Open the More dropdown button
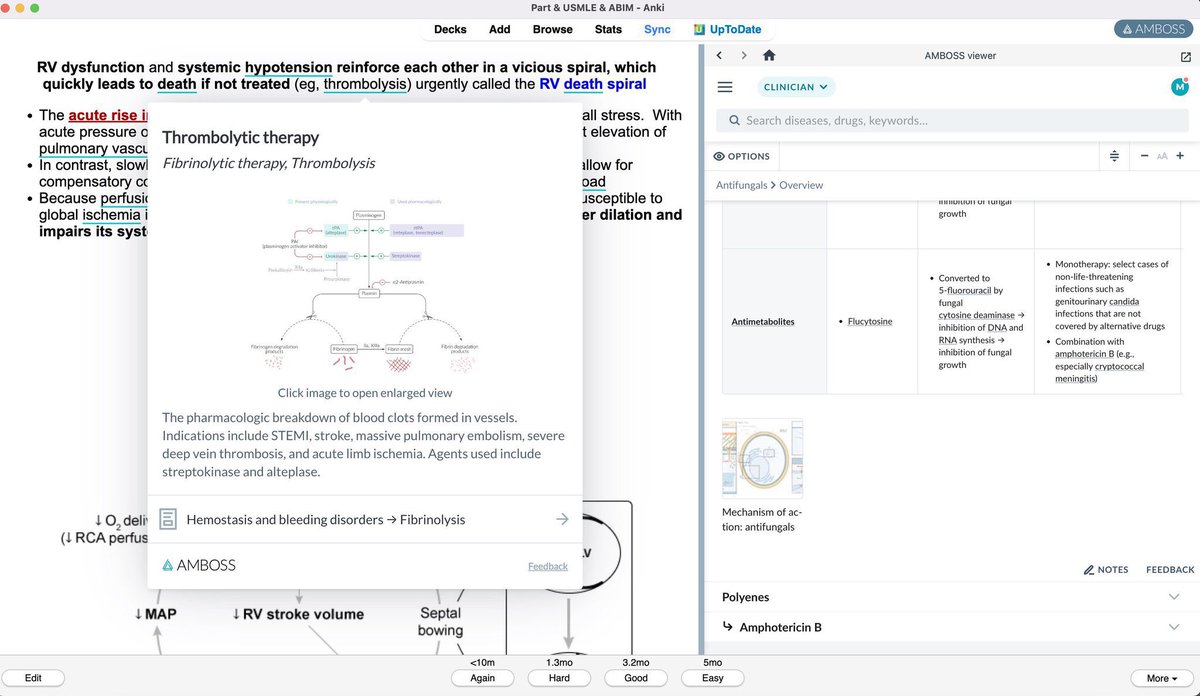The height and width of the screenshot is (696, 1200). pyautogui.click(x=1161, y=678)
